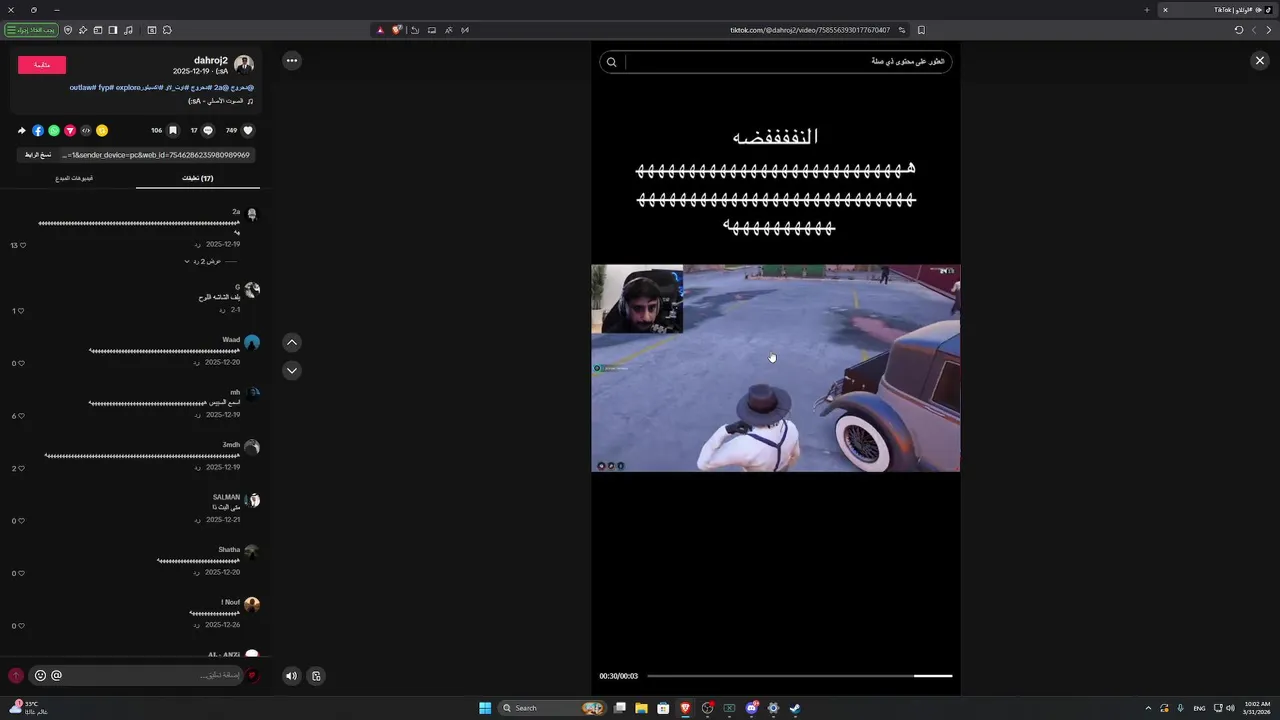Open Steam from the taskbar
This screenshot has width=1280, height=720.
[x=795, y=708]
